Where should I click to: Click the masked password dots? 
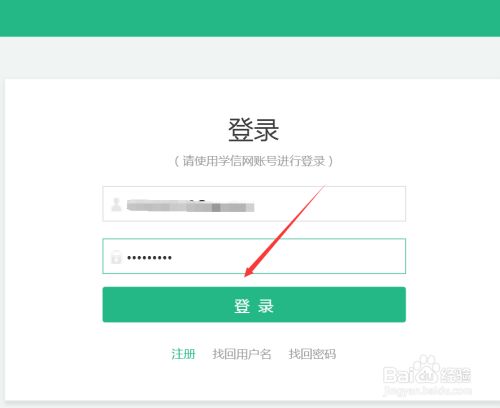click(x=149, y=257)
